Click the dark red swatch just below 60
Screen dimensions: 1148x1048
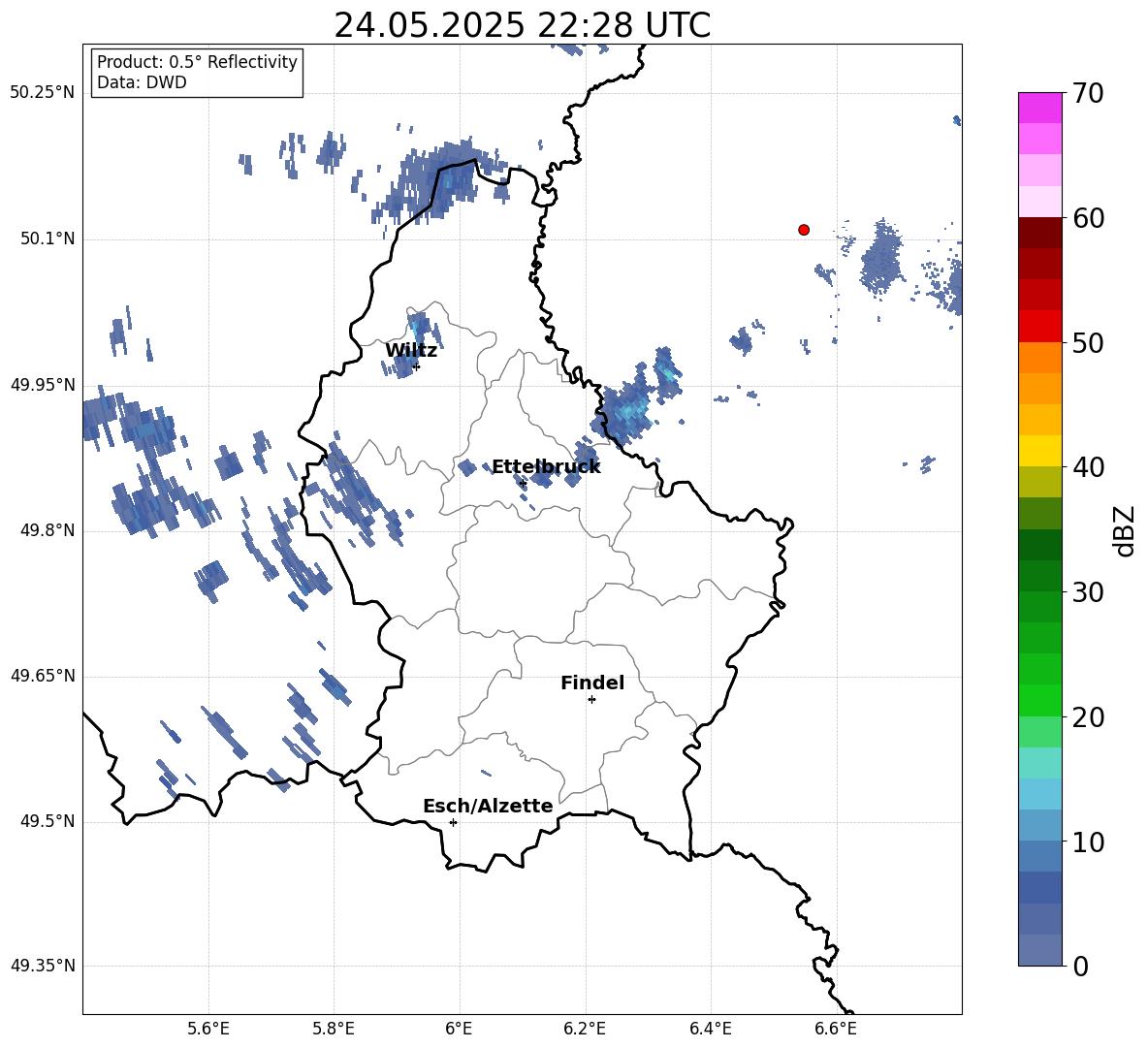1040,233
